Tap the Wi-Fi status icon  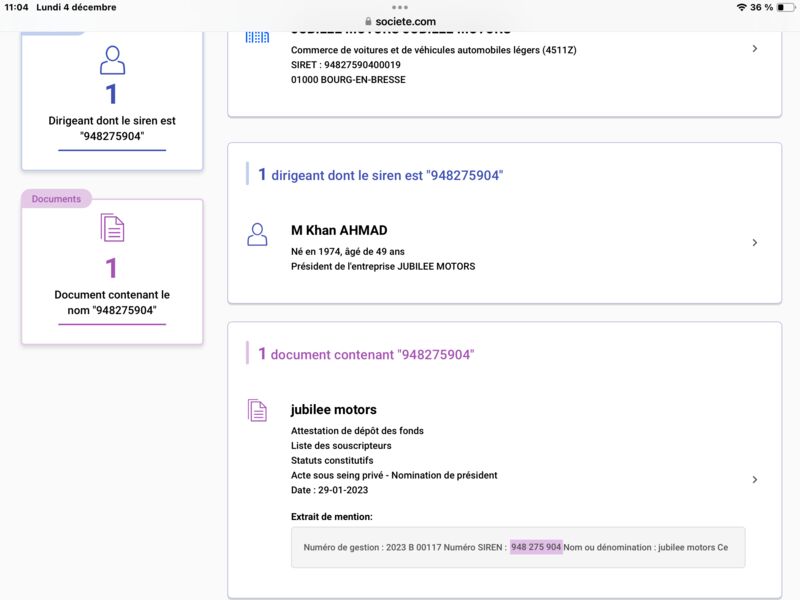click(741, 7)
